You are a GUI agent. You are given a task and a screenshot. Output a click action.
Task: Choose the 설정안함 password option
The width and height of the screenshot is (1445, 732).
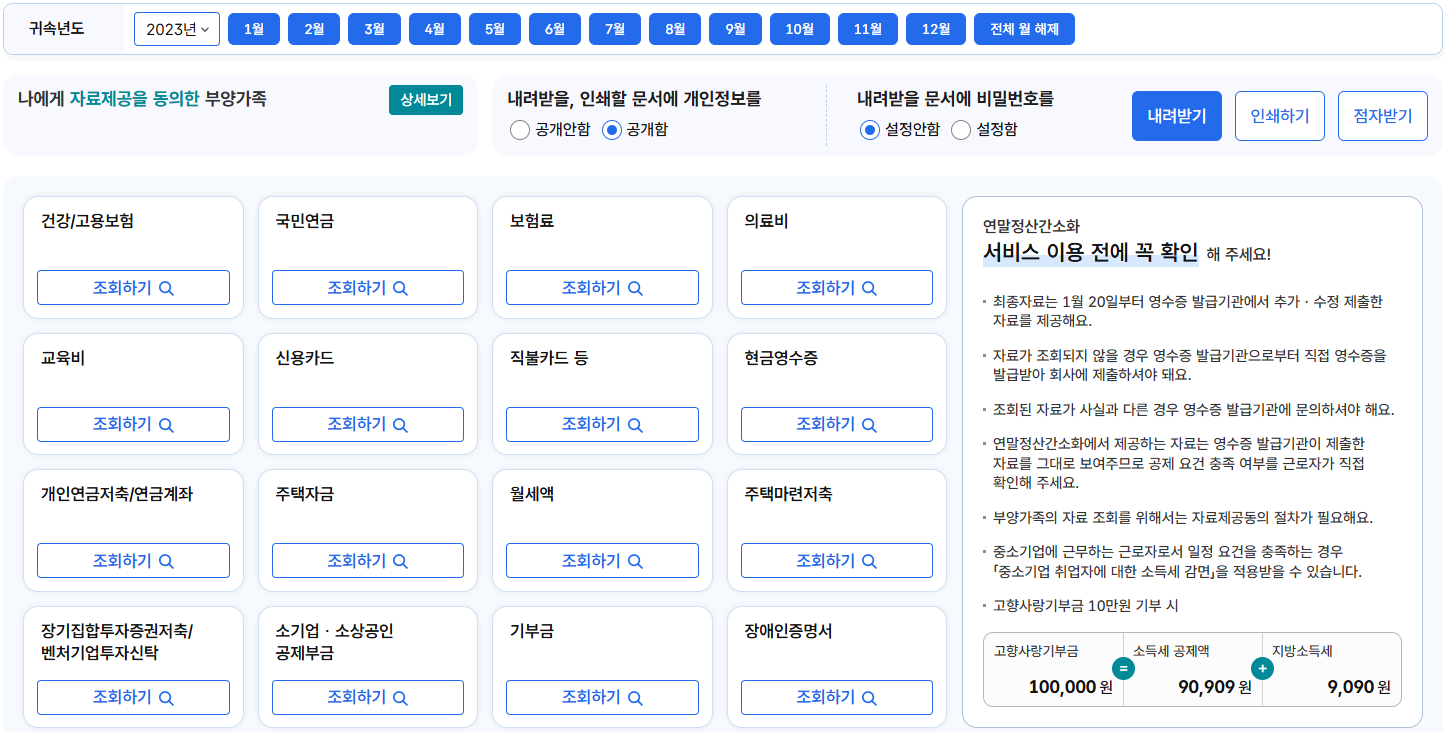[x=870, y=130]
